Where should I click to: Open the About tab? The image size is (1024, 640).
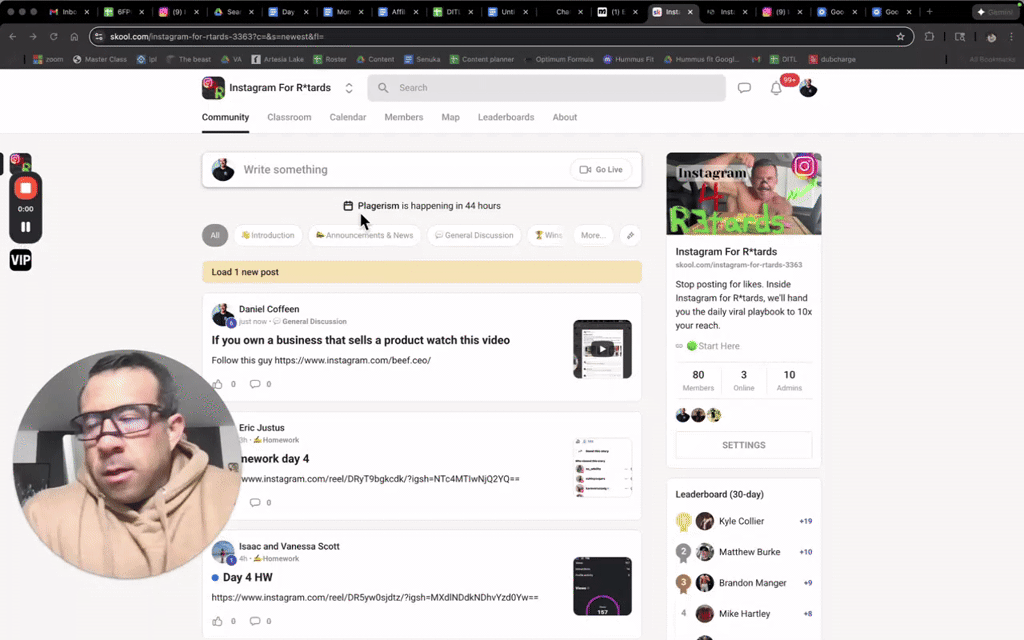(x=565, y=118)
